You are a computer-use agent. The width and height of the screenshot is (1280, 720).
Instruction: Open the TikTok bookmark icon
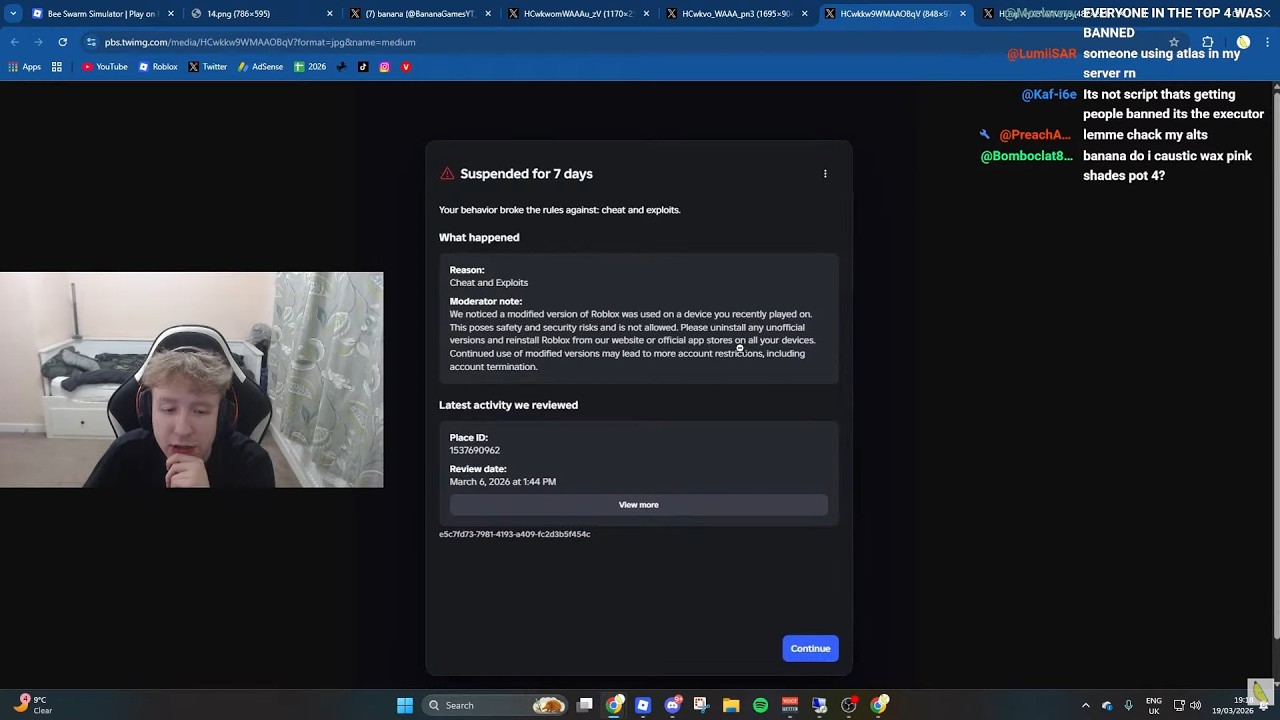(x=363, y=67)
